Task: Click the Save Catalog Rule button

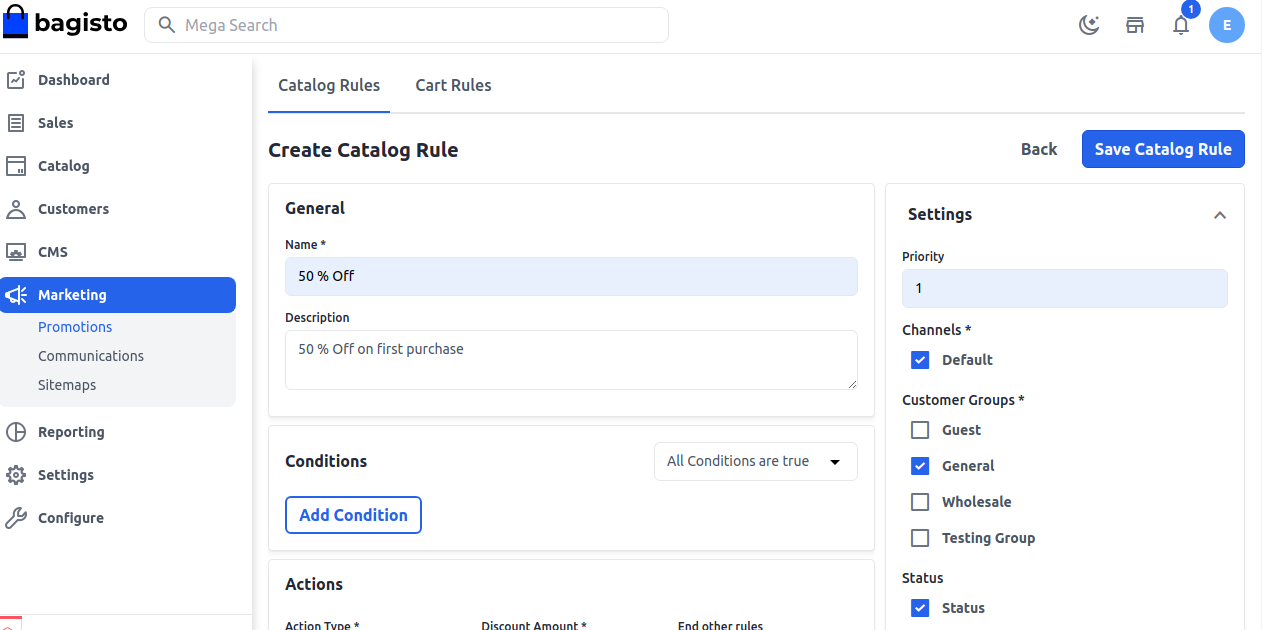Action: click(1163, 148)
